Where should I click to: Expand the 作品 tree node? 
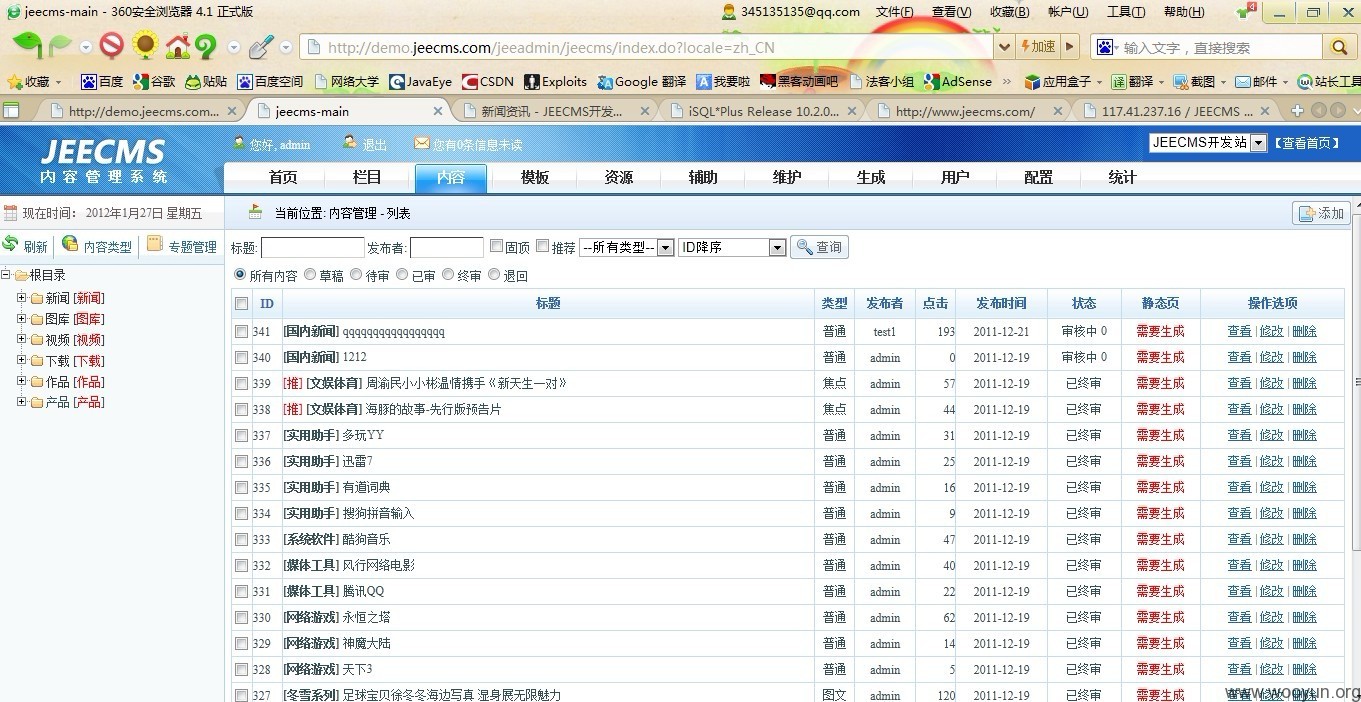tap(21, 381)
